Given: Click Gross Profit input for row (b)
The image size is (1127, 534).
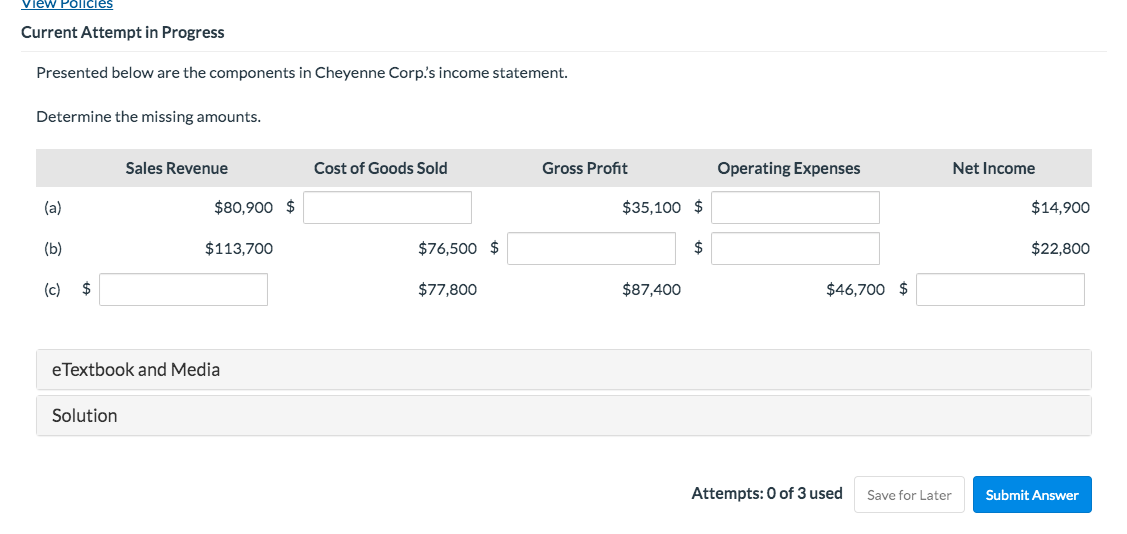Looking at the screenshot, I should (x=592, y=249).
